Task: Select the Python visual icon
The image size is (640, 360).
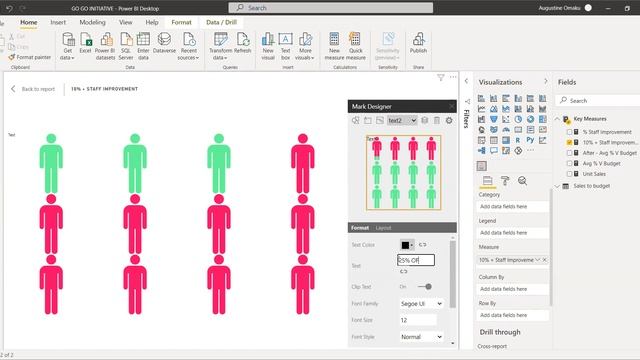Action: click(x=530, y=140)
